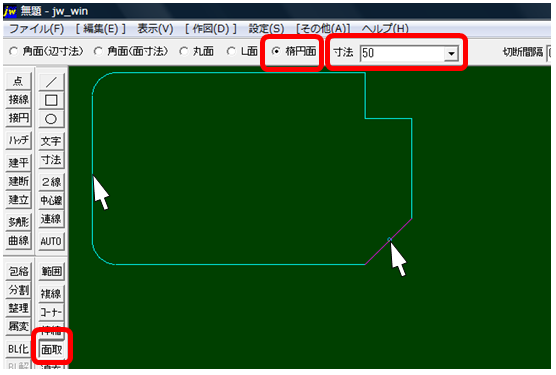Select the circle (○) drawing tool
Screen dimensions: 556x375
51,119
